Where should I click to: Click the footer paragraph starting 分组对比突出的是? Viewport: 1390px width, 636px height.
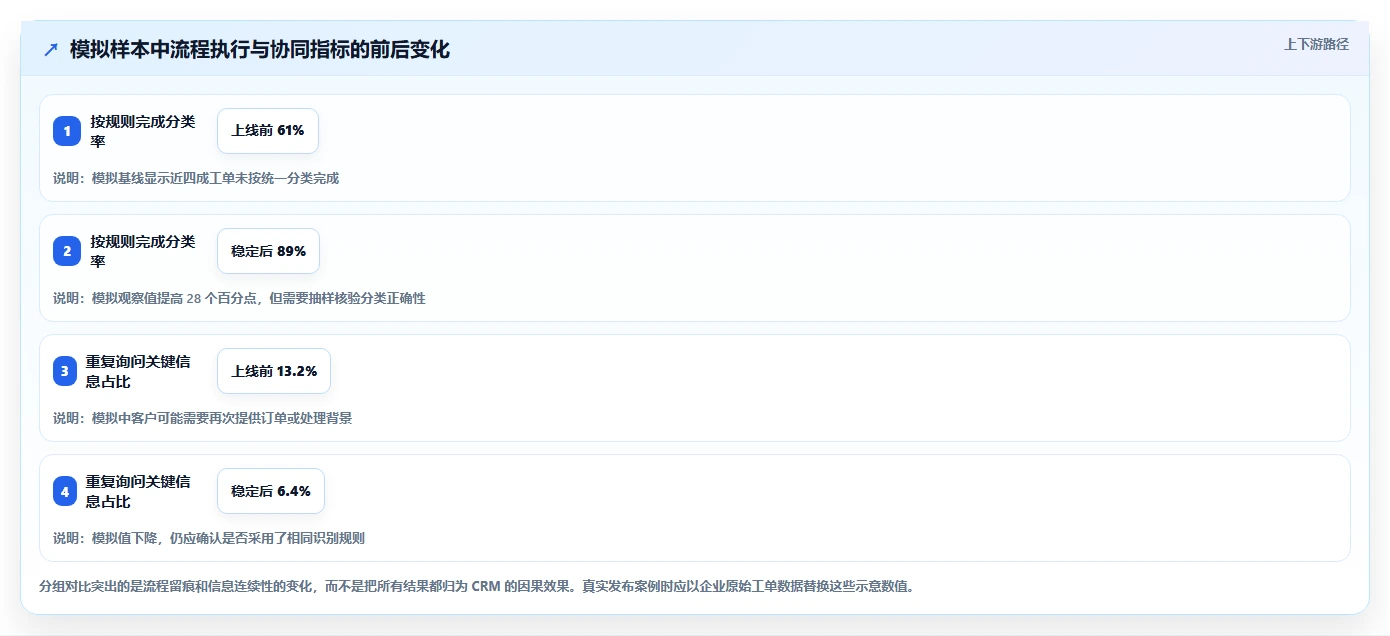476,586
